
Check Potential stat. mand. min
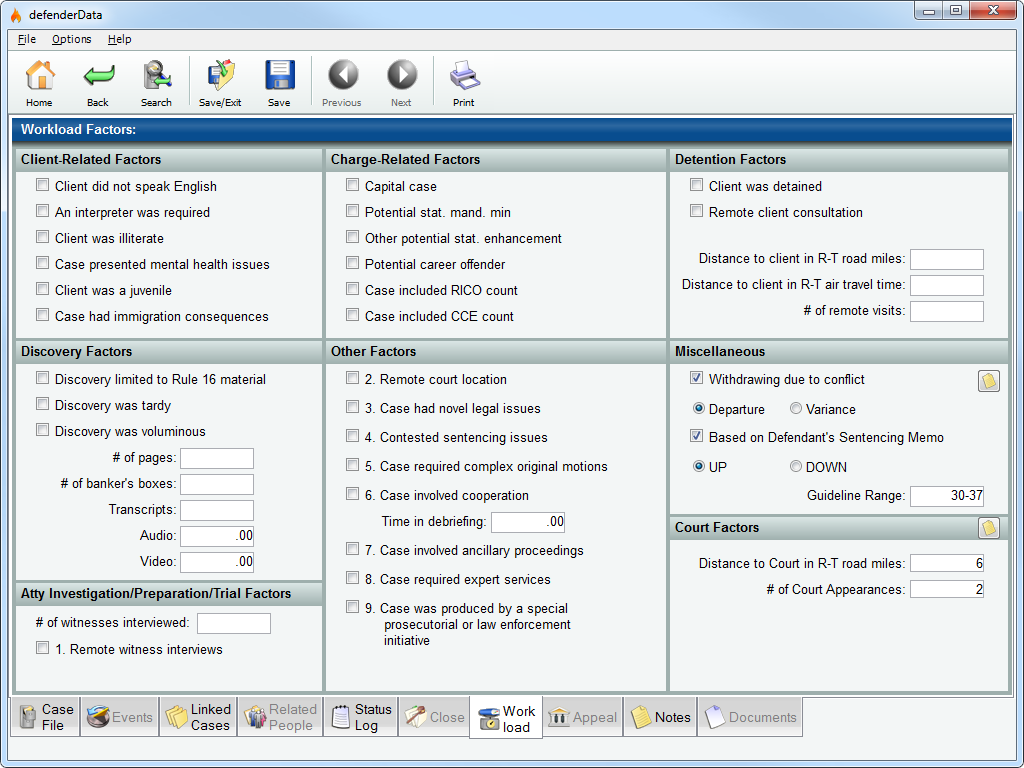[x=353, y=211]
